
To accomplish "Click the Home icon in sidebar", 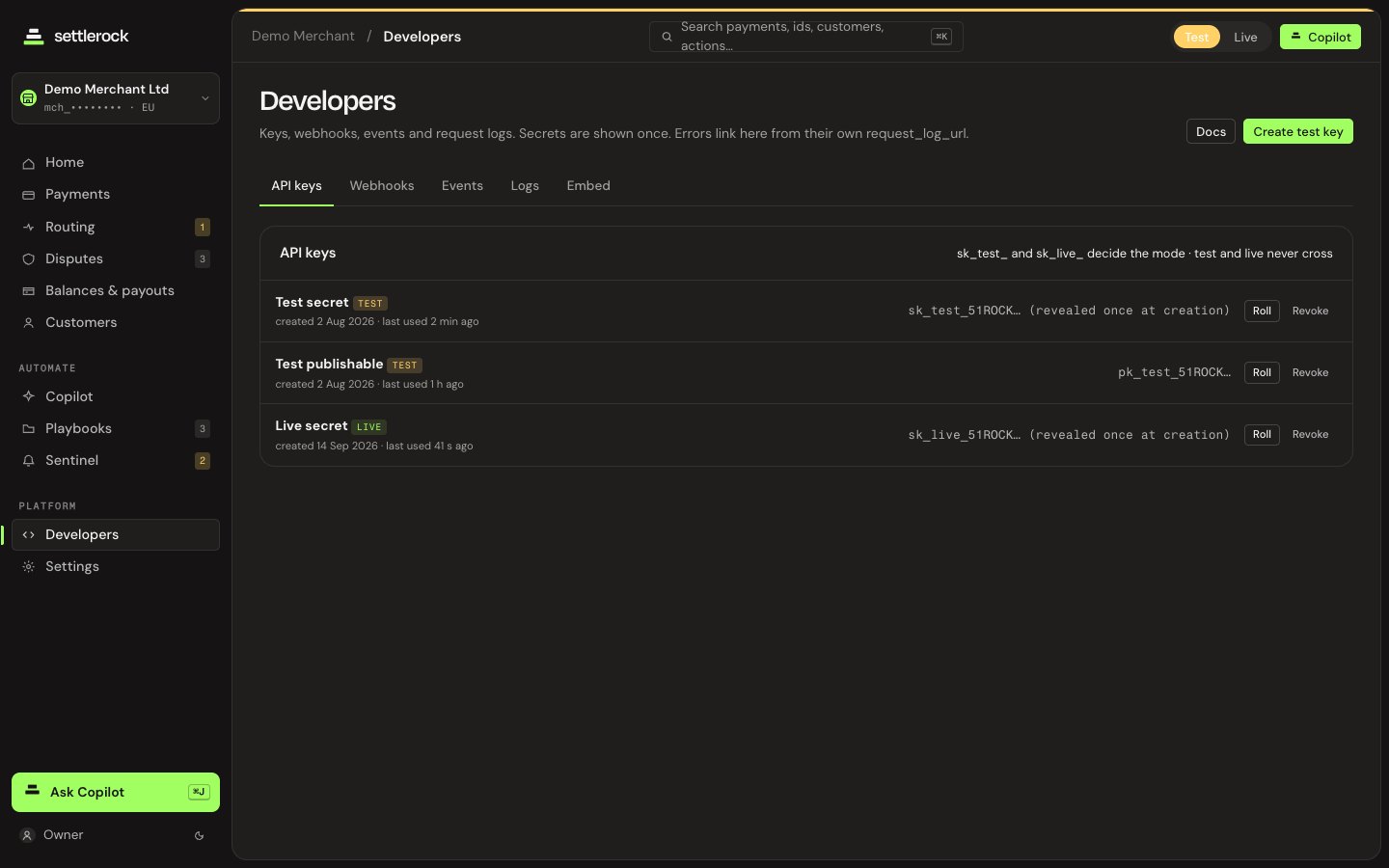I will tap(29, 163).
